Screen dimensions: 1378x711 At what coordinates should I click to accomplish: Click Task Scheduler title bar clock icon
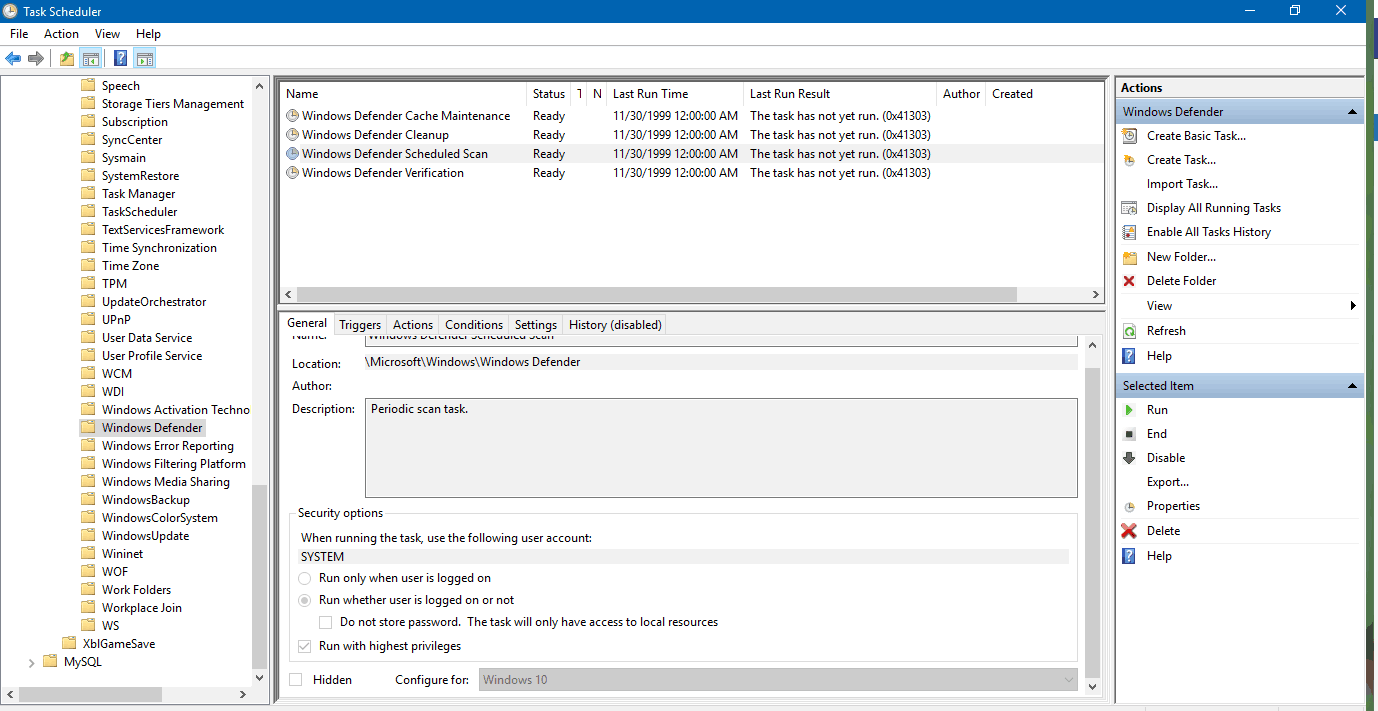(x=10, y=10)
